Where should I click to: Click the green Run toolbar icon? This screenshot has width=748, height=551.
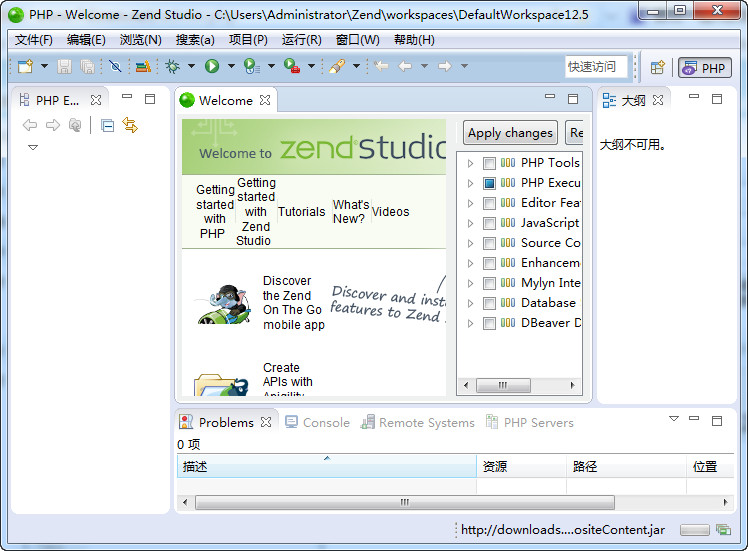click(212, 66)
